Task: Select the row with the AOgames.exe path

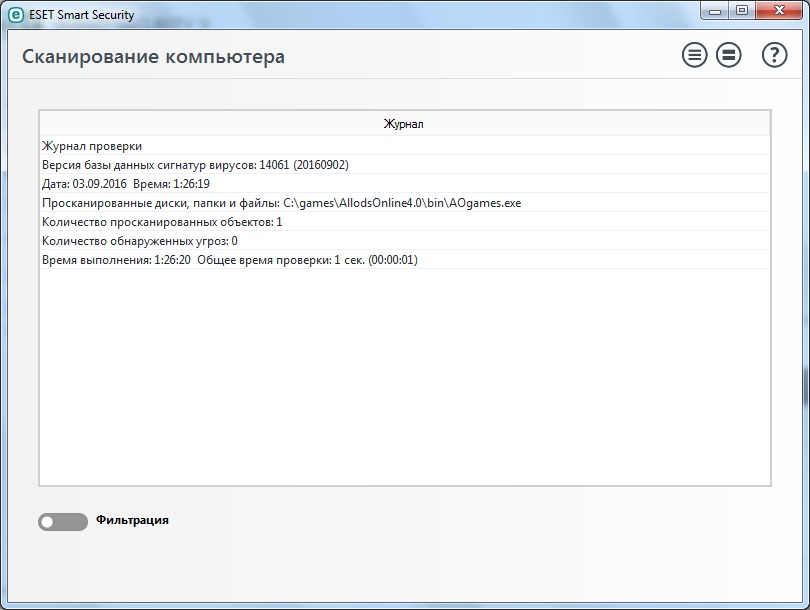Action: [x=281, y=203]
